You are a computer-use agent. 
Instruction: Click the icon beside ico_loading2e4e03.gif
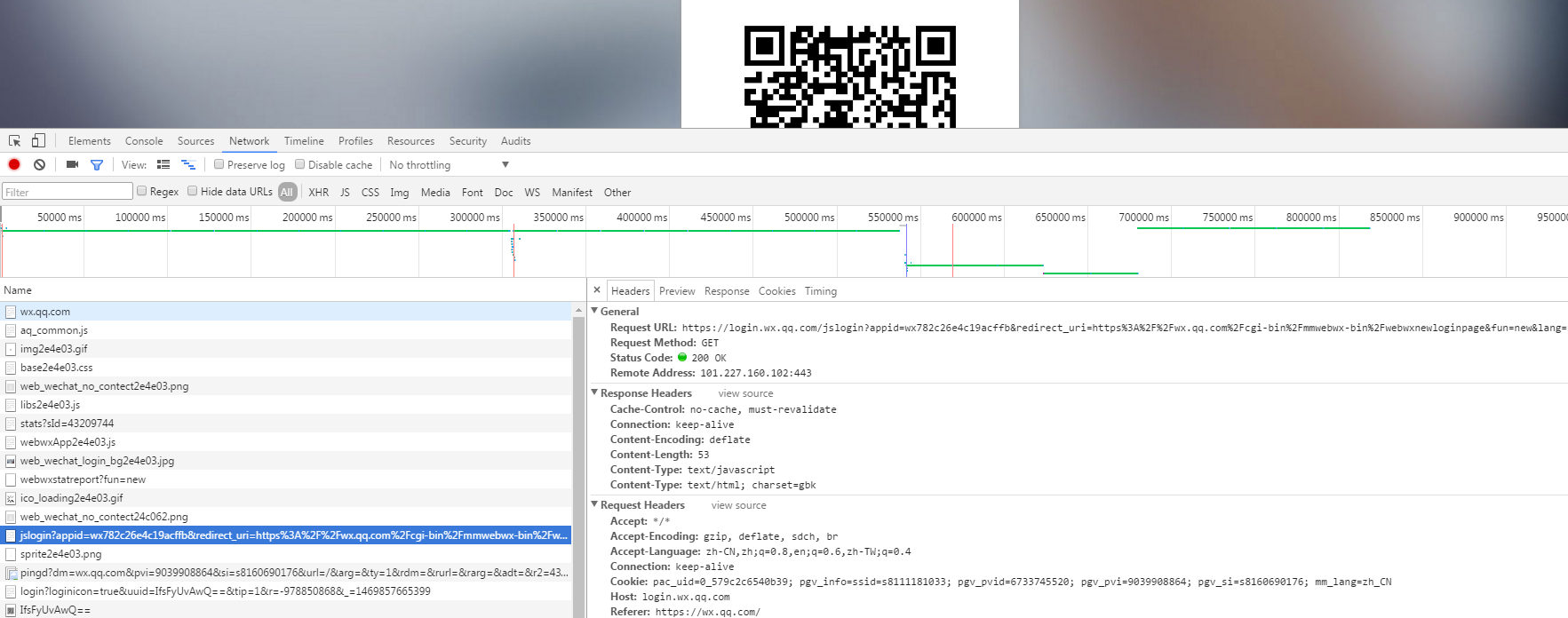tap(11, 498)
